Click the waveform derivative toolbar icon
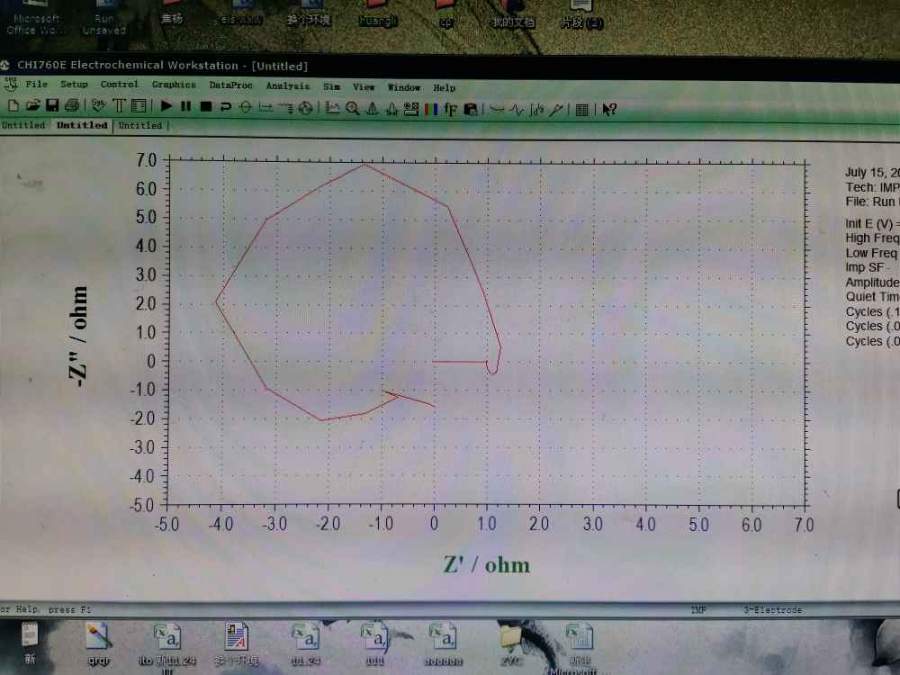The width and height of the screenshot is (900, 675). tap(517, 109)
